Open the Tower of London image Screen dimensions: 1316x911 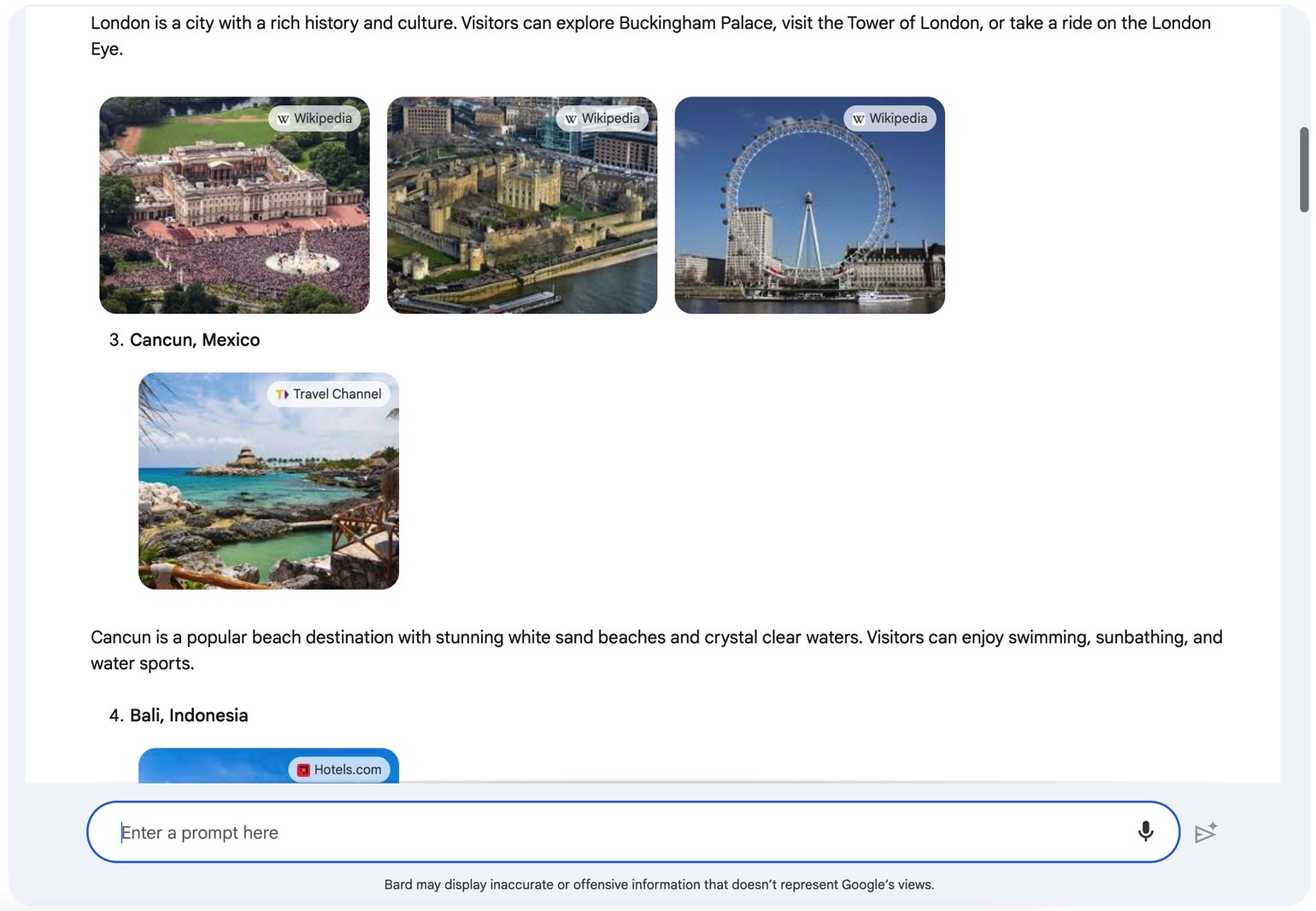coord(522,205)
